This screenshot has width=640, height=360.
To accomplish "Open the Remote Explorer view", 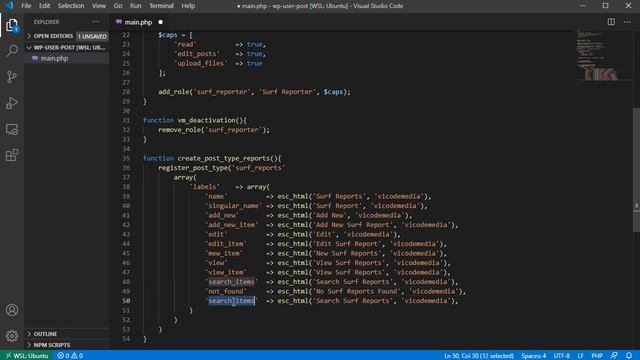I will pos(12,129).
